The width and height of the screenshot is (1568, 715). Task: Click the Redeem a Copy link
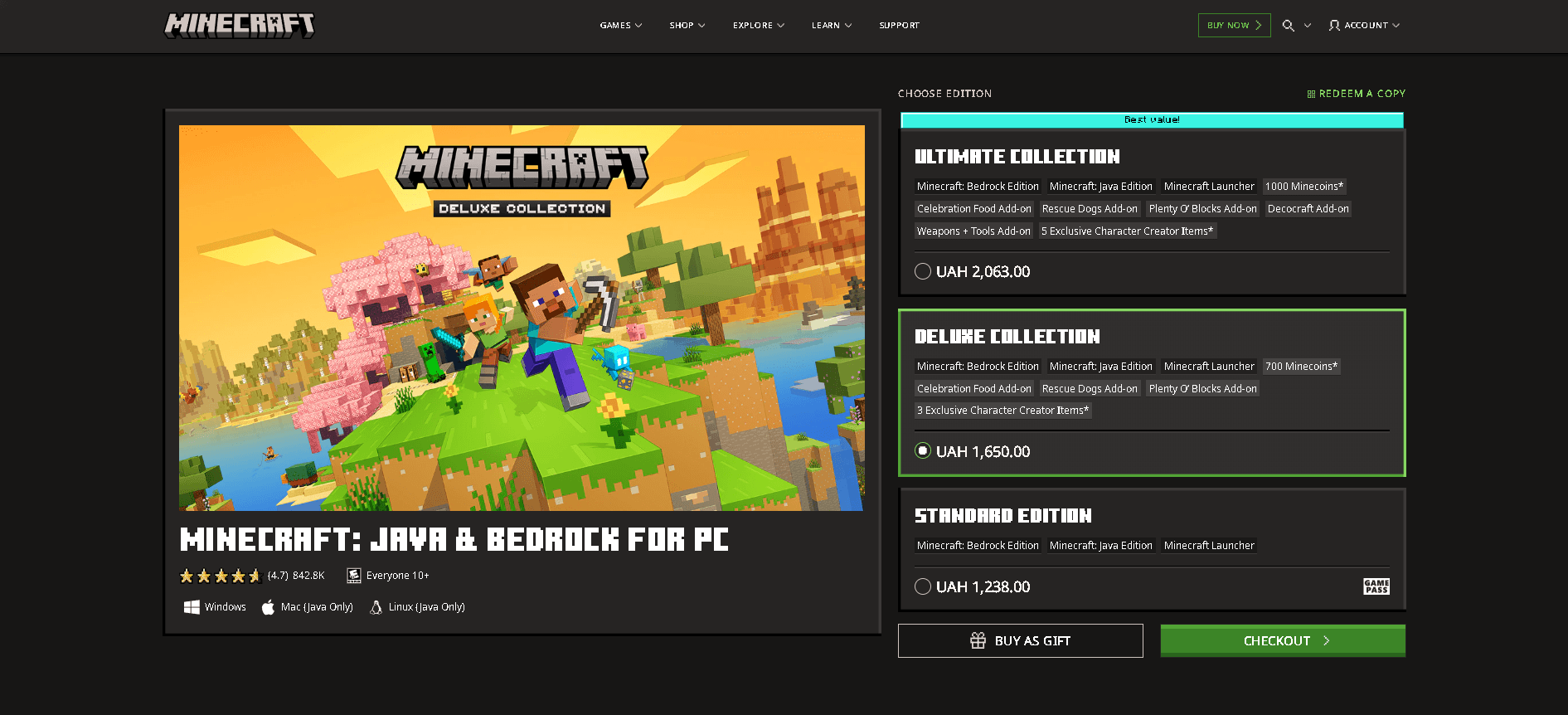point(1357,94)
